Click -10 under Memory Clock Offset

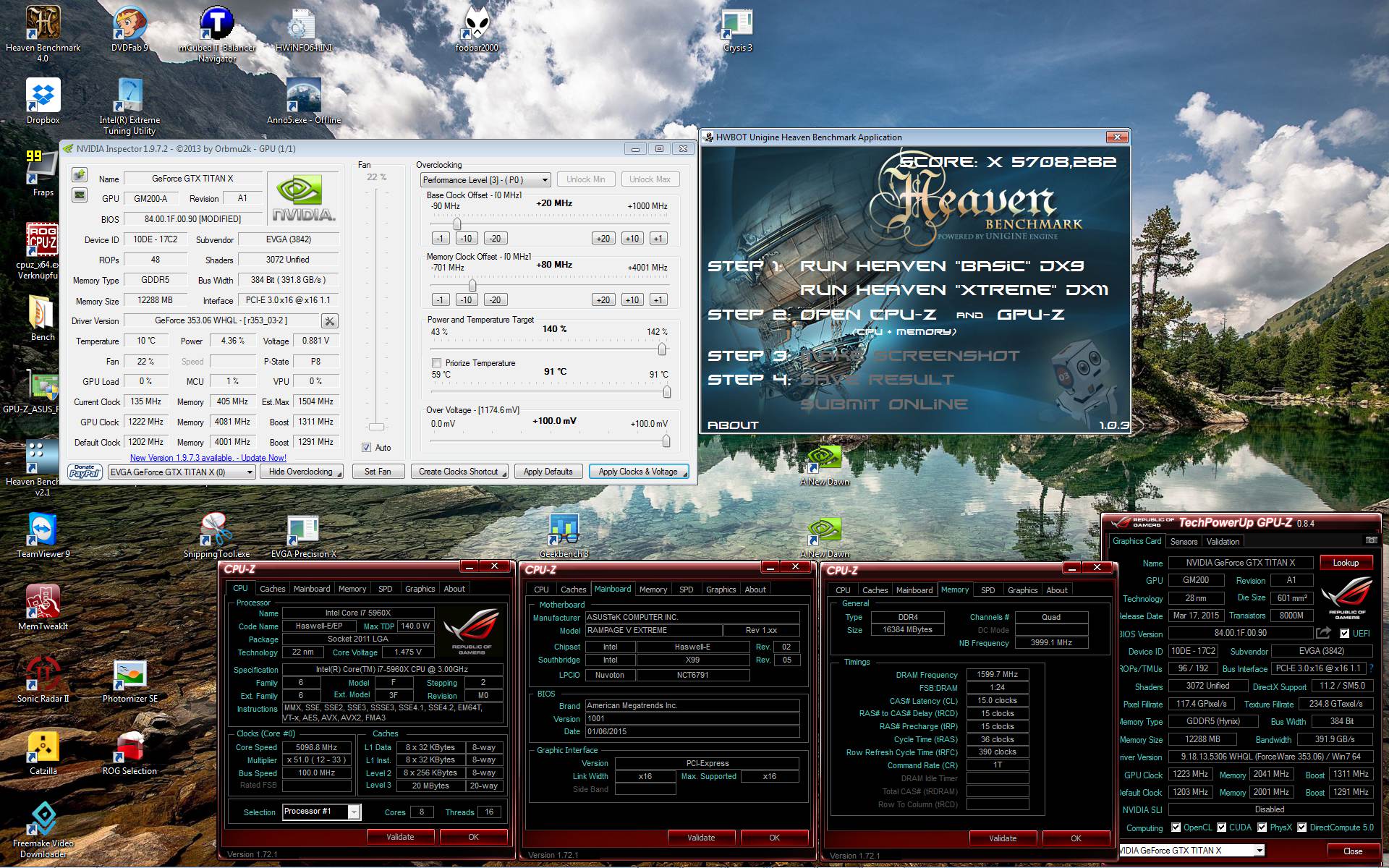(x=466, y=299)
